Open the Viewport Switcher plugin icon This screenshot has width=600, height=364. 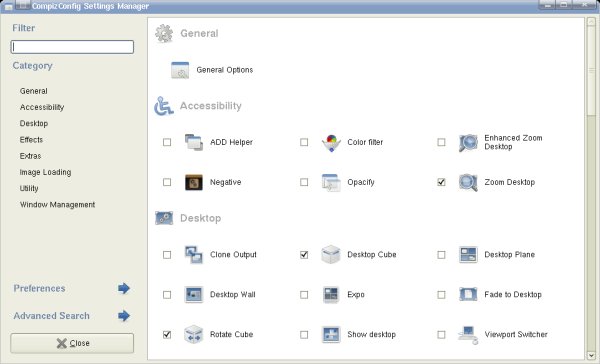click(x=468, y=335)
